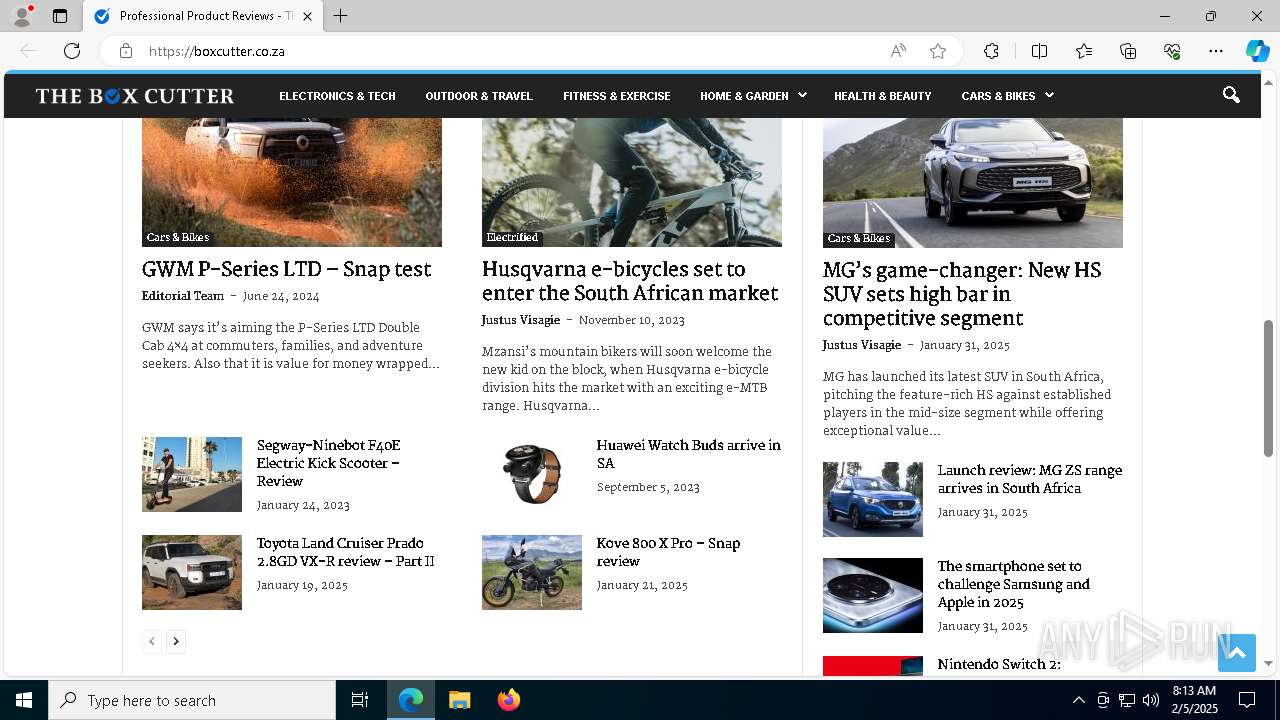Click Cars & Bikes tag on MG image
The height and width of the screenshot is (720, 1280).
[x=859, y=239]
